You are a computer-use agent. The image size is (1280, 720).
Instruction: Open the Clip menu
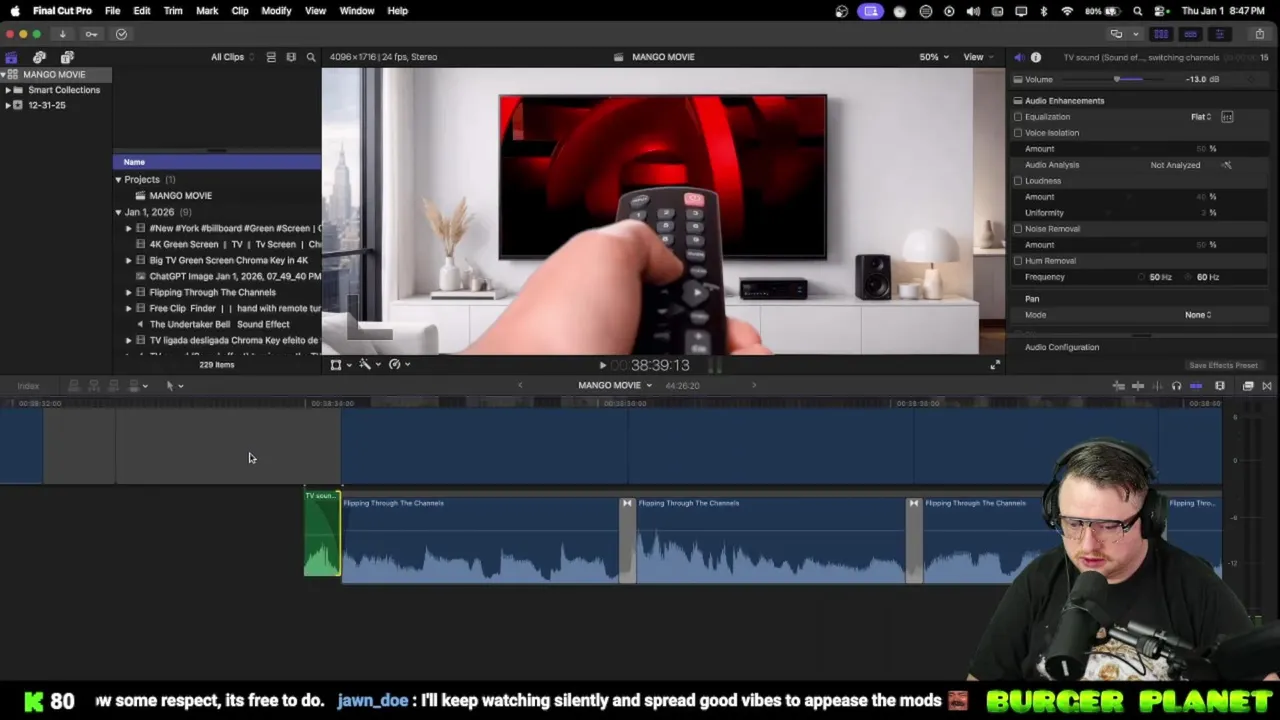tap(240, 11)
